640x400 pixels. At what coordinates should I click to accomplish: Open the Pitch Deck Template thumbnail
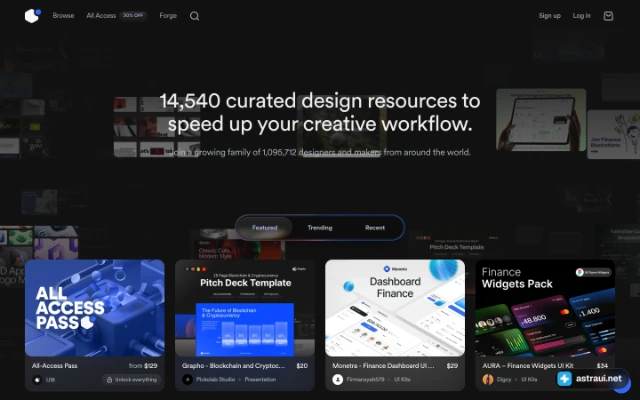(x=245, y=308)
